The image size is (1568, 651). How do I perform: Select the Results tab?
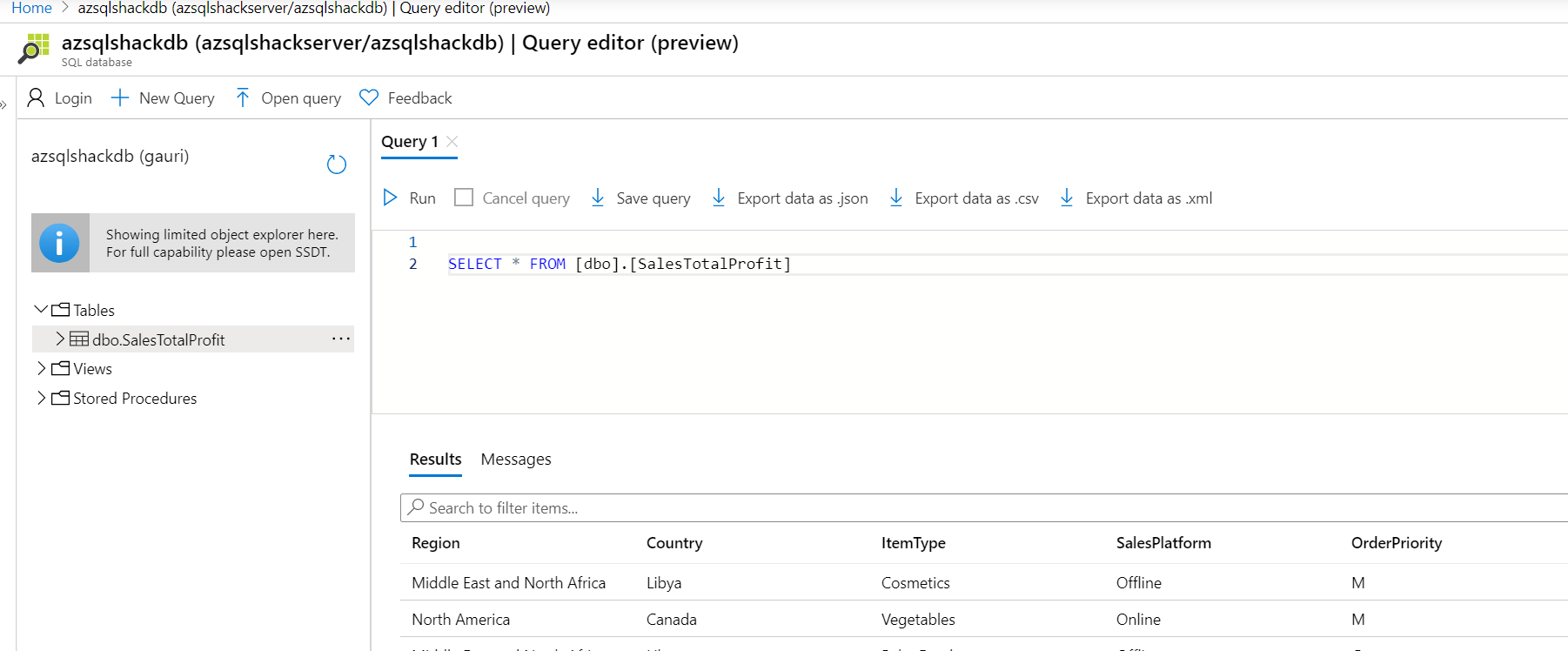click(x=435, y=460)
